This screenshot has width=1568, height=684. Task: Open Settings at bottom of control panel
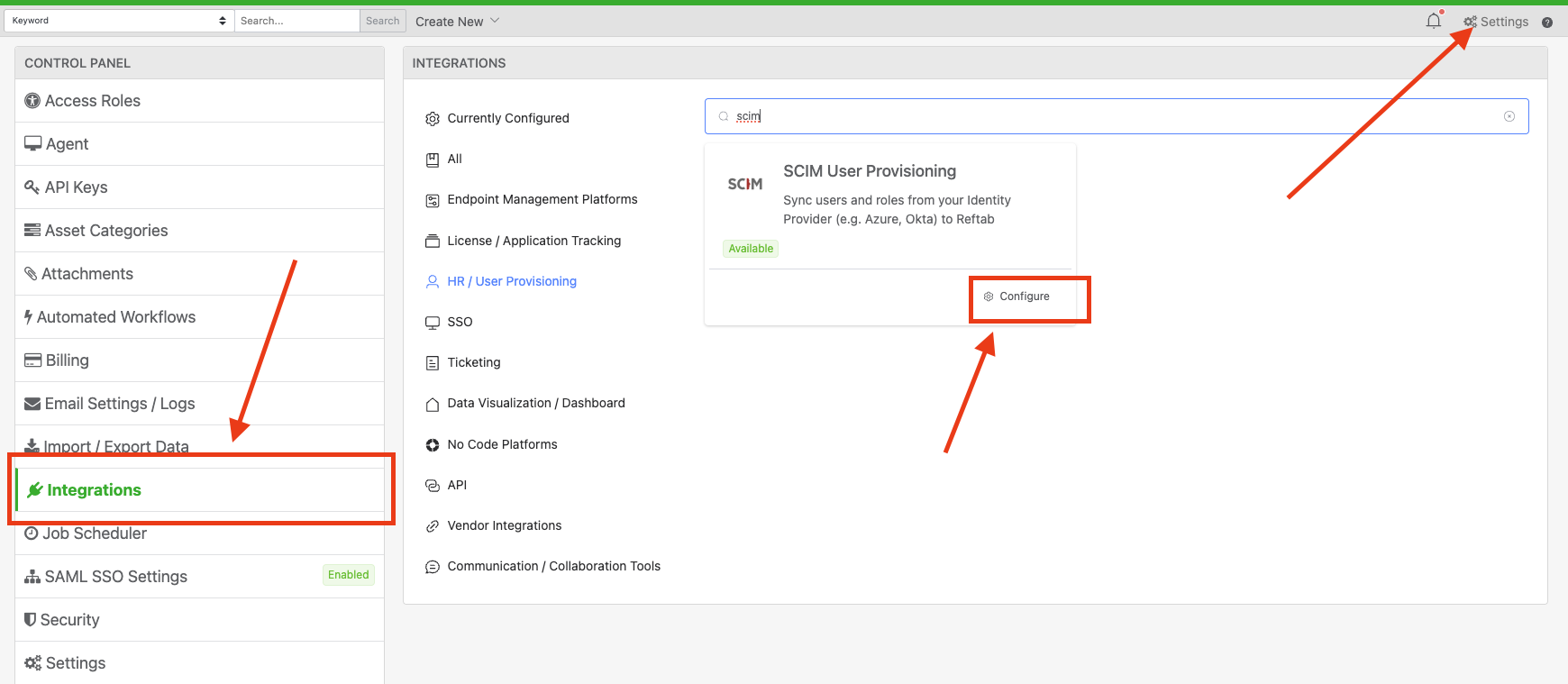click(199, 663)
